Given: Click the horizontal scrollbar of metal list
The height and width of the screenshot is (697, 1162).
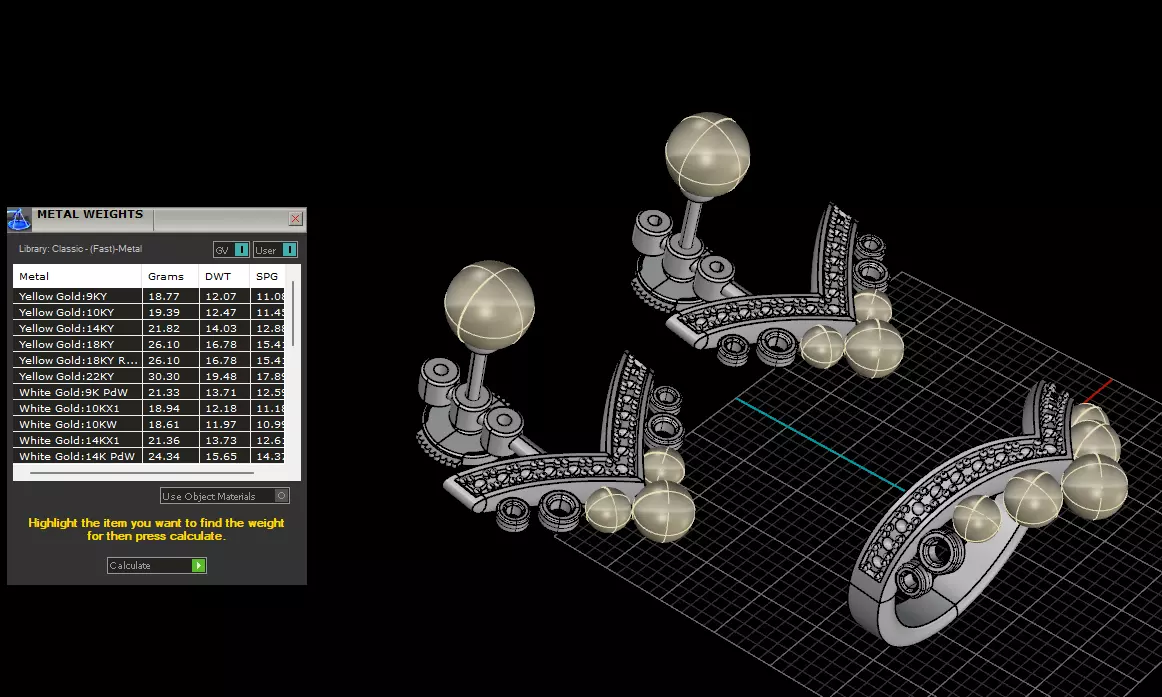Looking at the screenshot, I should point(141,473).
